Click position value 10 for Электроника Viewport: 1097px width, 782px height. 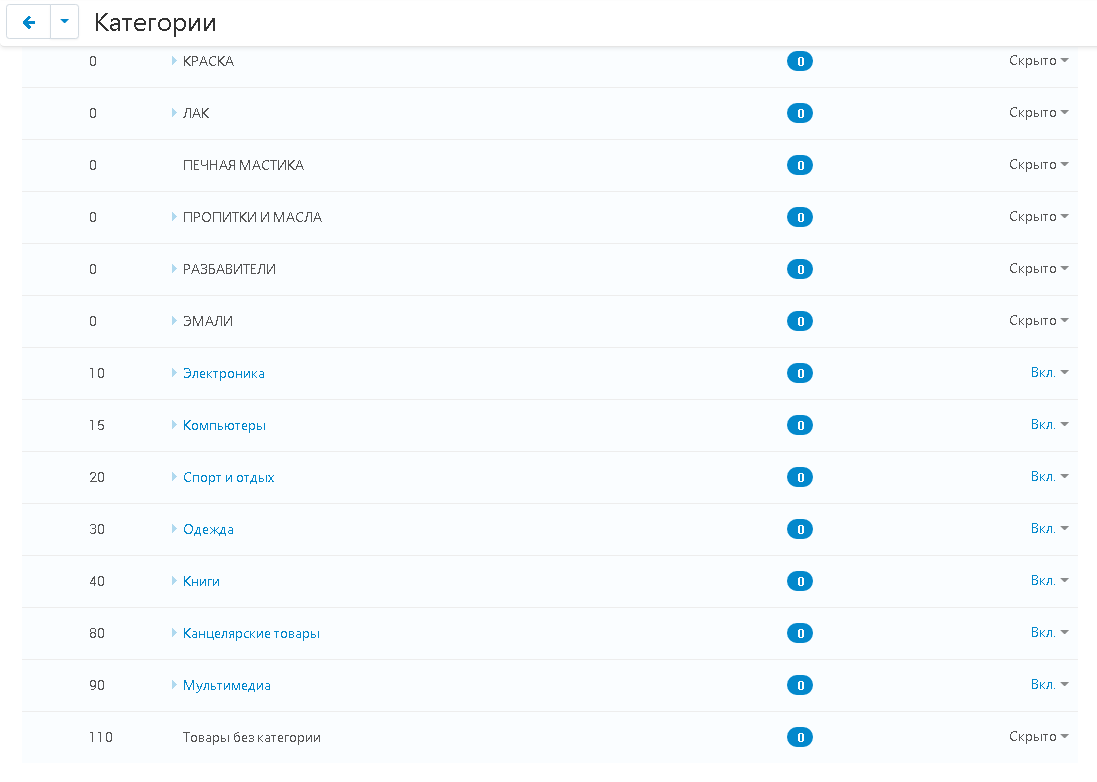click(97, 374)
